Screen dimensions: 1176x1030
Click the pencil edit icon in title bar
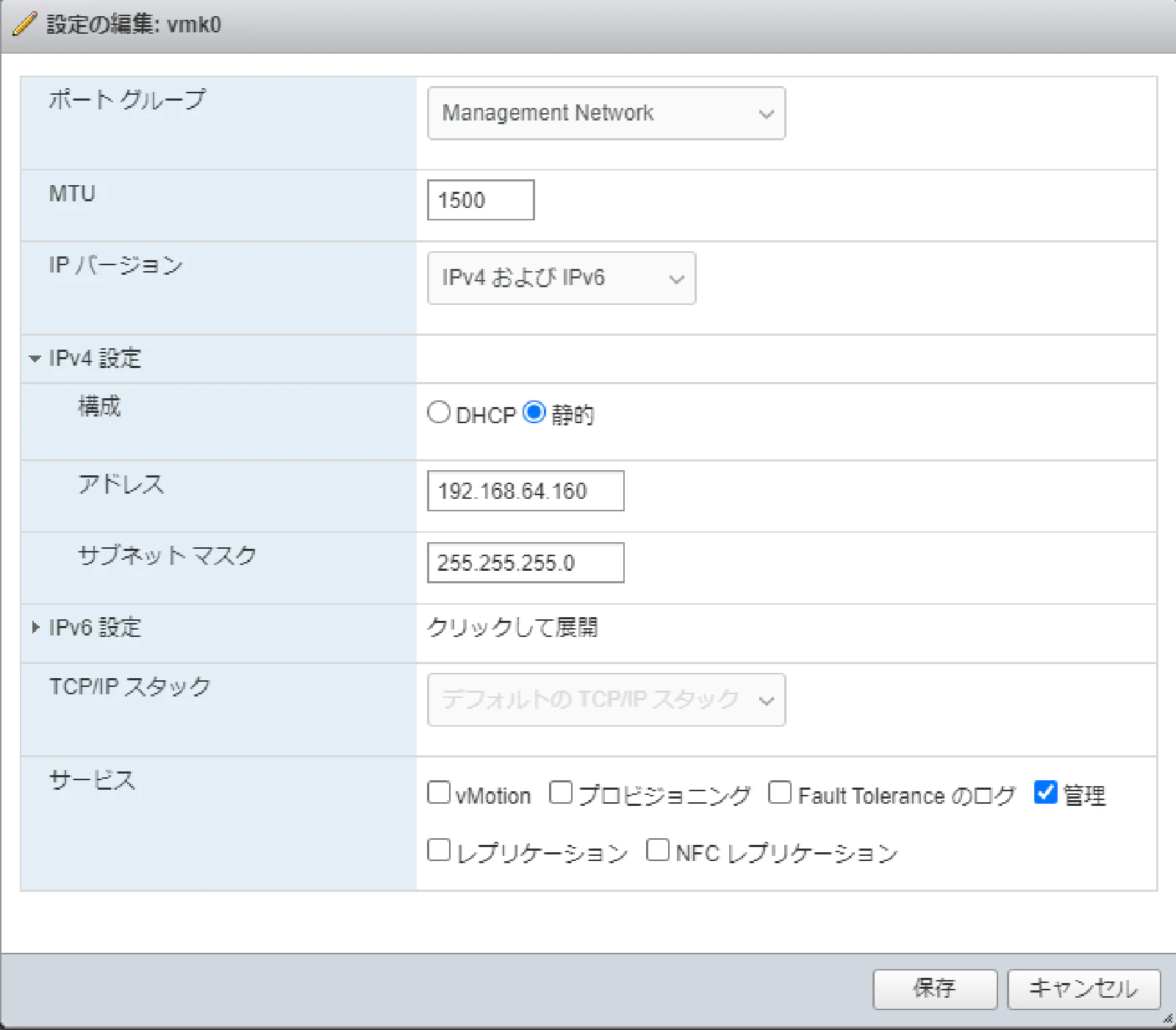pos(24,24)
